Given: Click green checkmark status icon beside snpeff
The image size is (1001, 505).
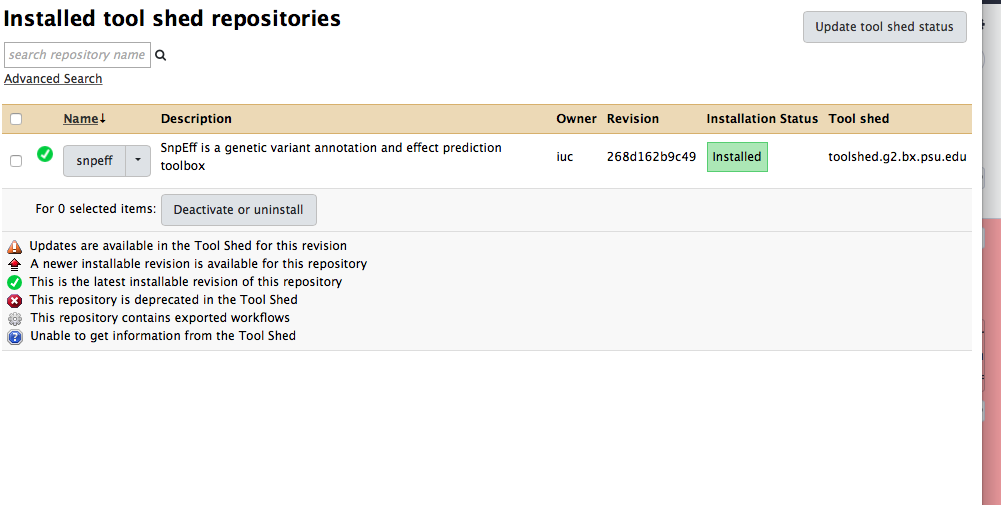Looking at the screenshot, I should 44,154.
